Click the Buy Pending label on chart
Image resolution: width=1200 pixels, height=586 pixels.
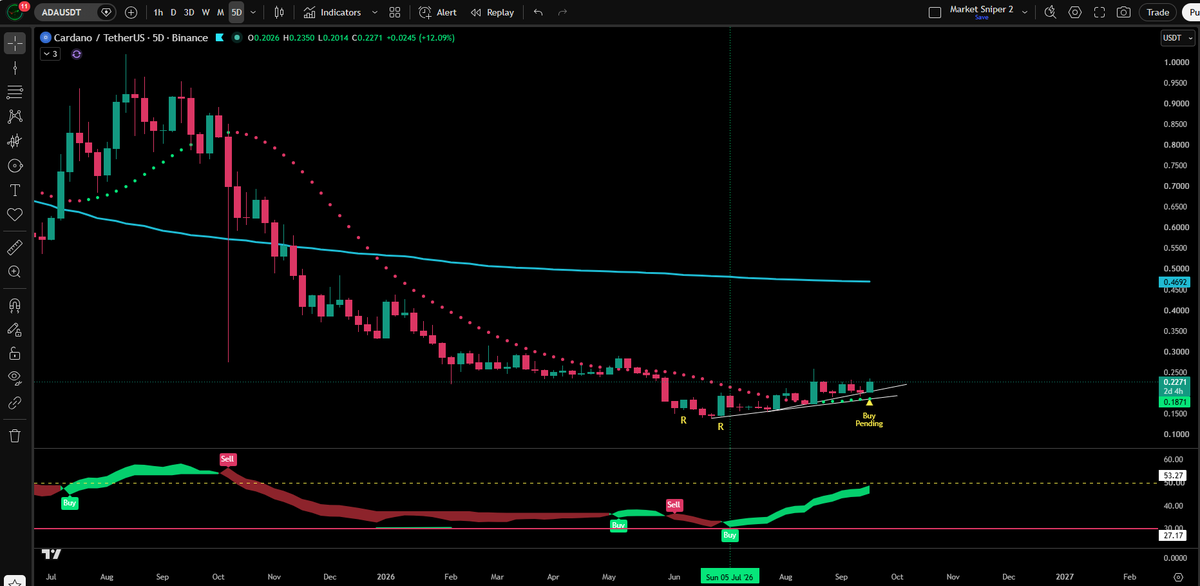click(869, 419)
